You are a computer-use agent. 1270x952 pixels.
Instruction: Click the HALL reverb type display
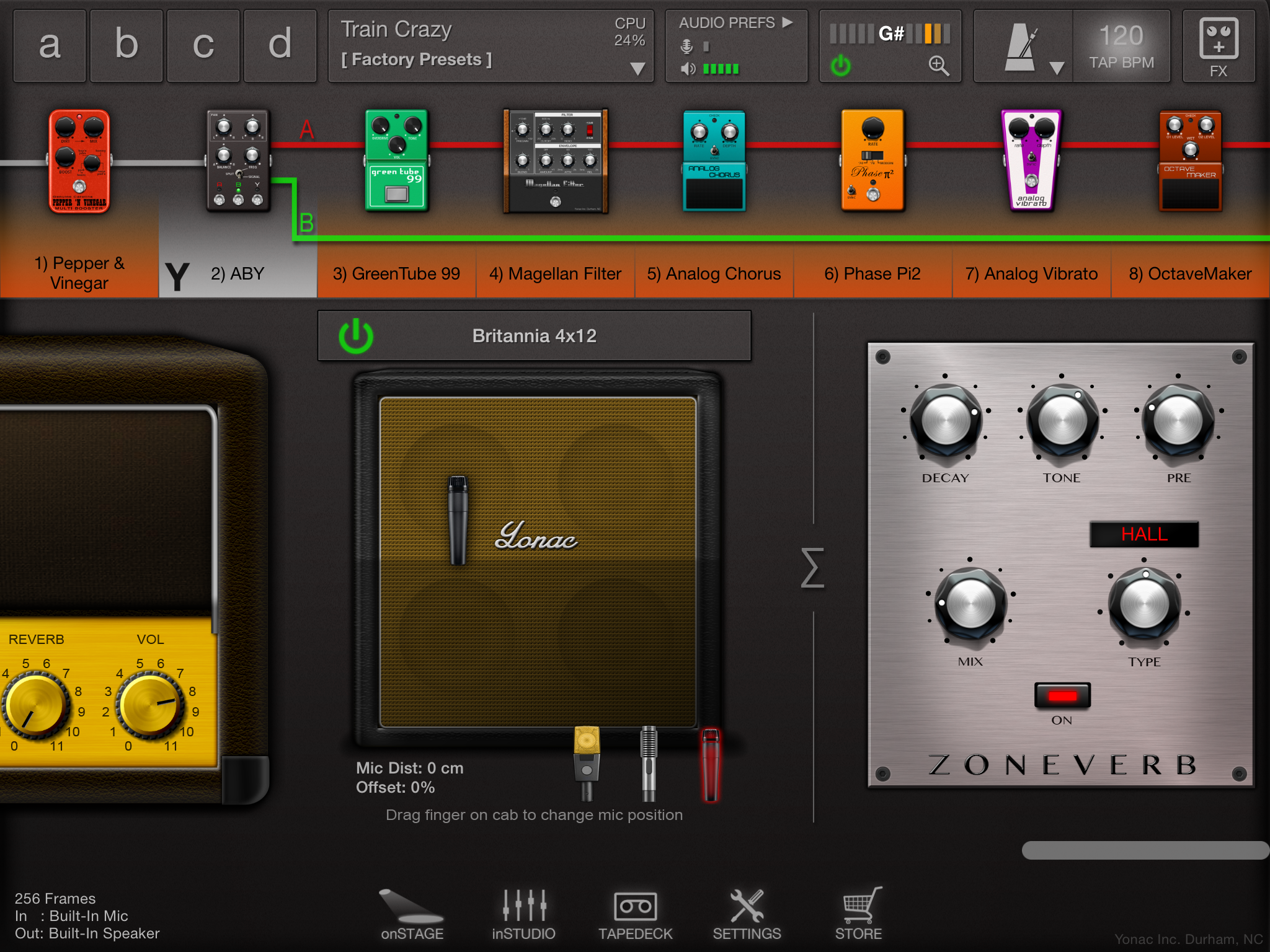pos(1144,534)
